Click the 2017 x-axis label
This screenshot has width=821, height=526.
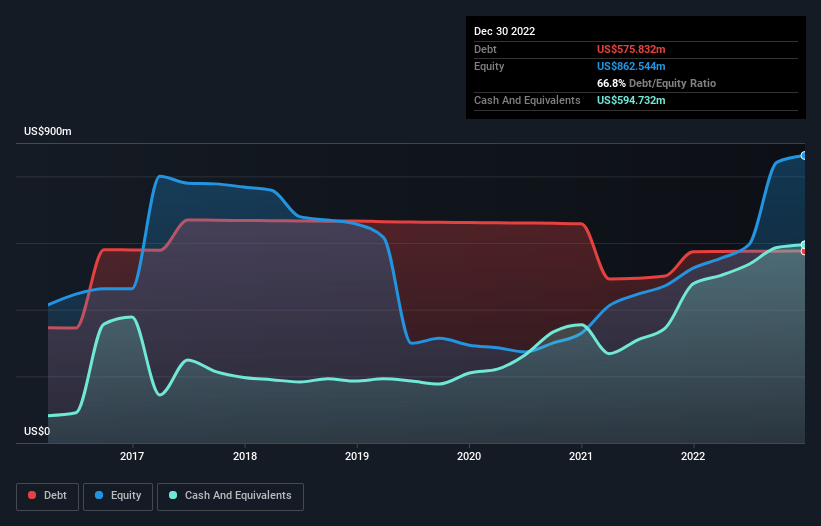click(x=132, y=456)
